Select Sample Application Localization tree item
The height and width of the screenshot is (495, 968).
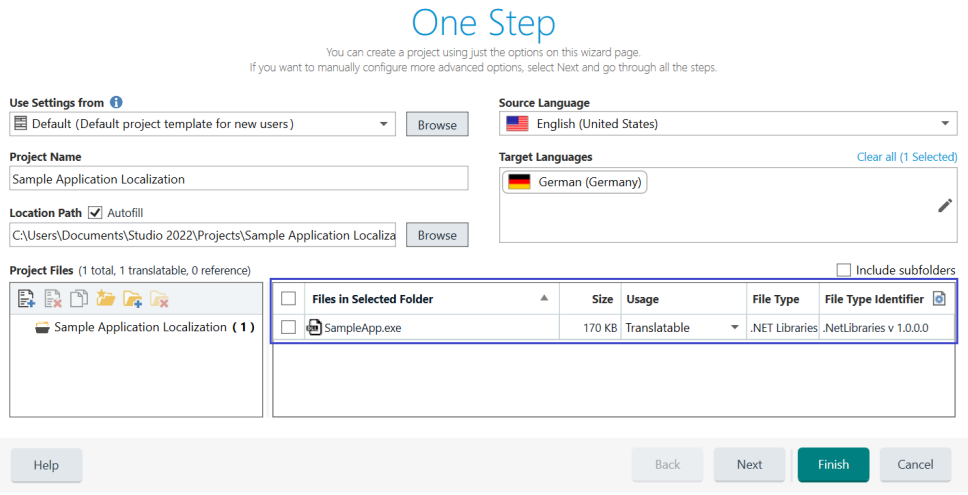click(x=144, y=327)
